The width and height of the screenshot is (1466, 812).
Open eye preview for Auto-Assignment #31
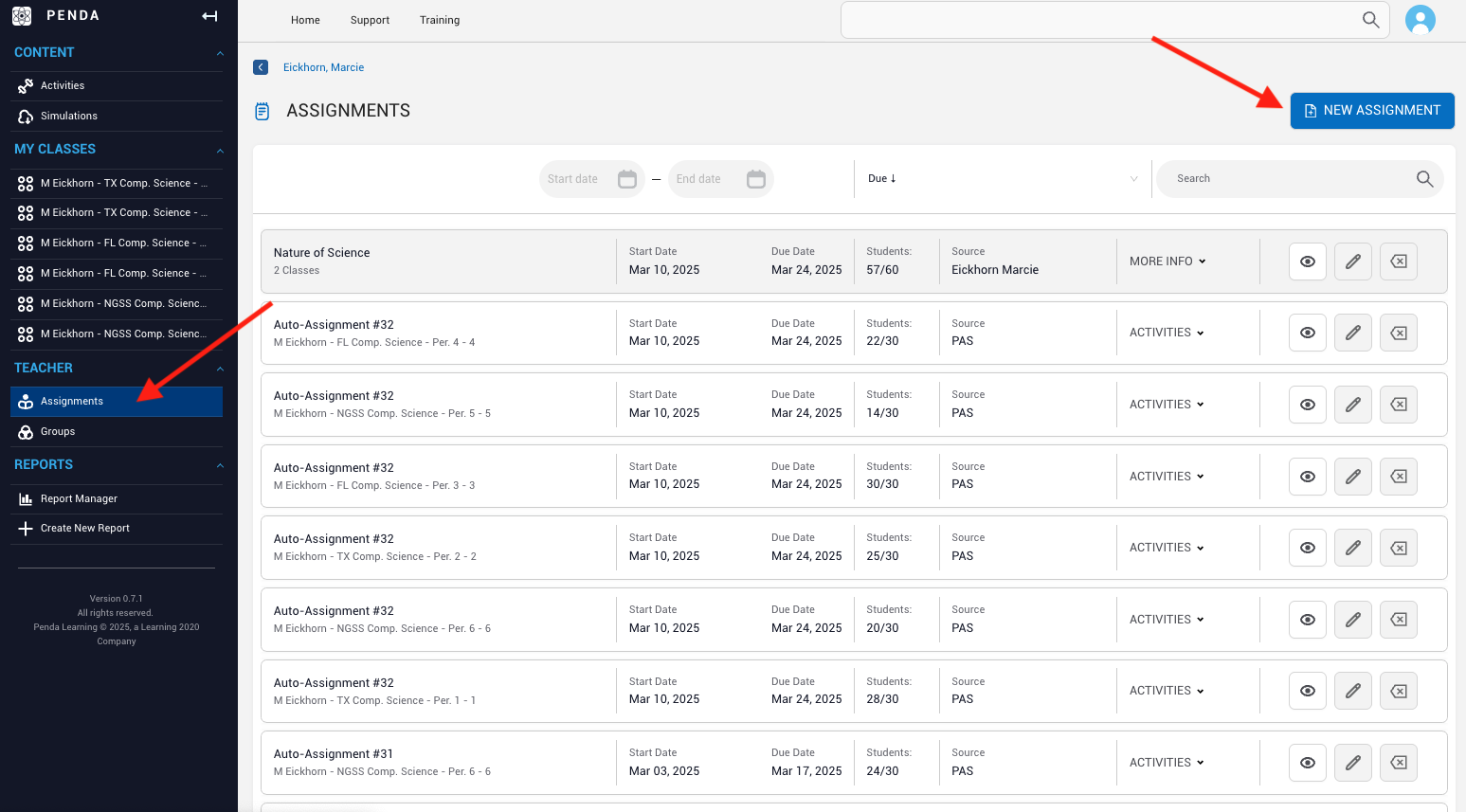coord(1307,763)
